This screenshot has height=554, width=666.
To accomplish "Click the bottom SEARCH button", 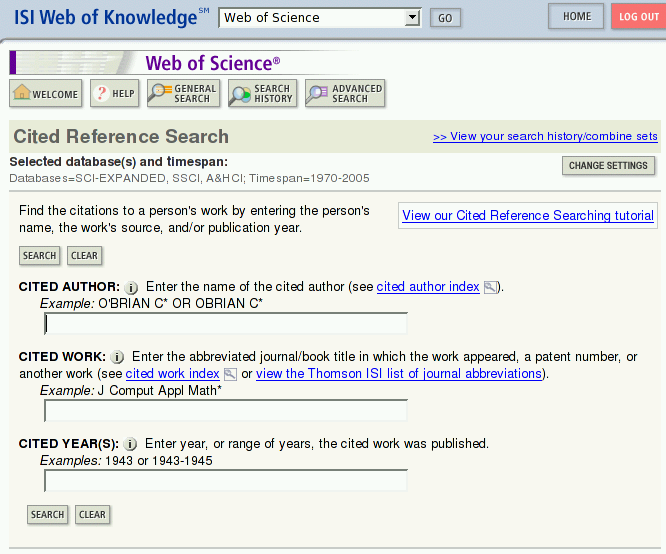I will (47, 515).
